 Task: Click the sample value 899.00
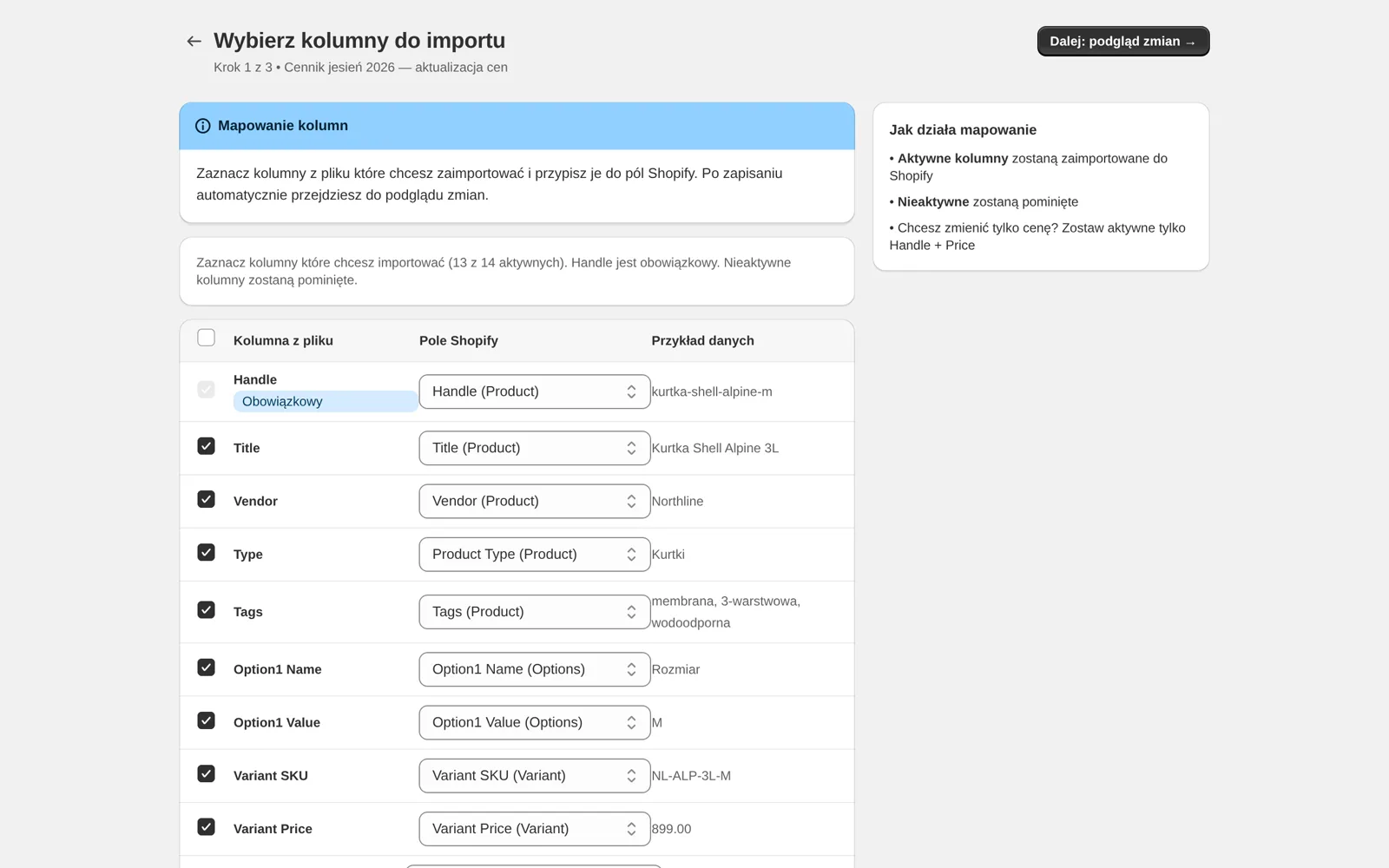coord(672,829)
